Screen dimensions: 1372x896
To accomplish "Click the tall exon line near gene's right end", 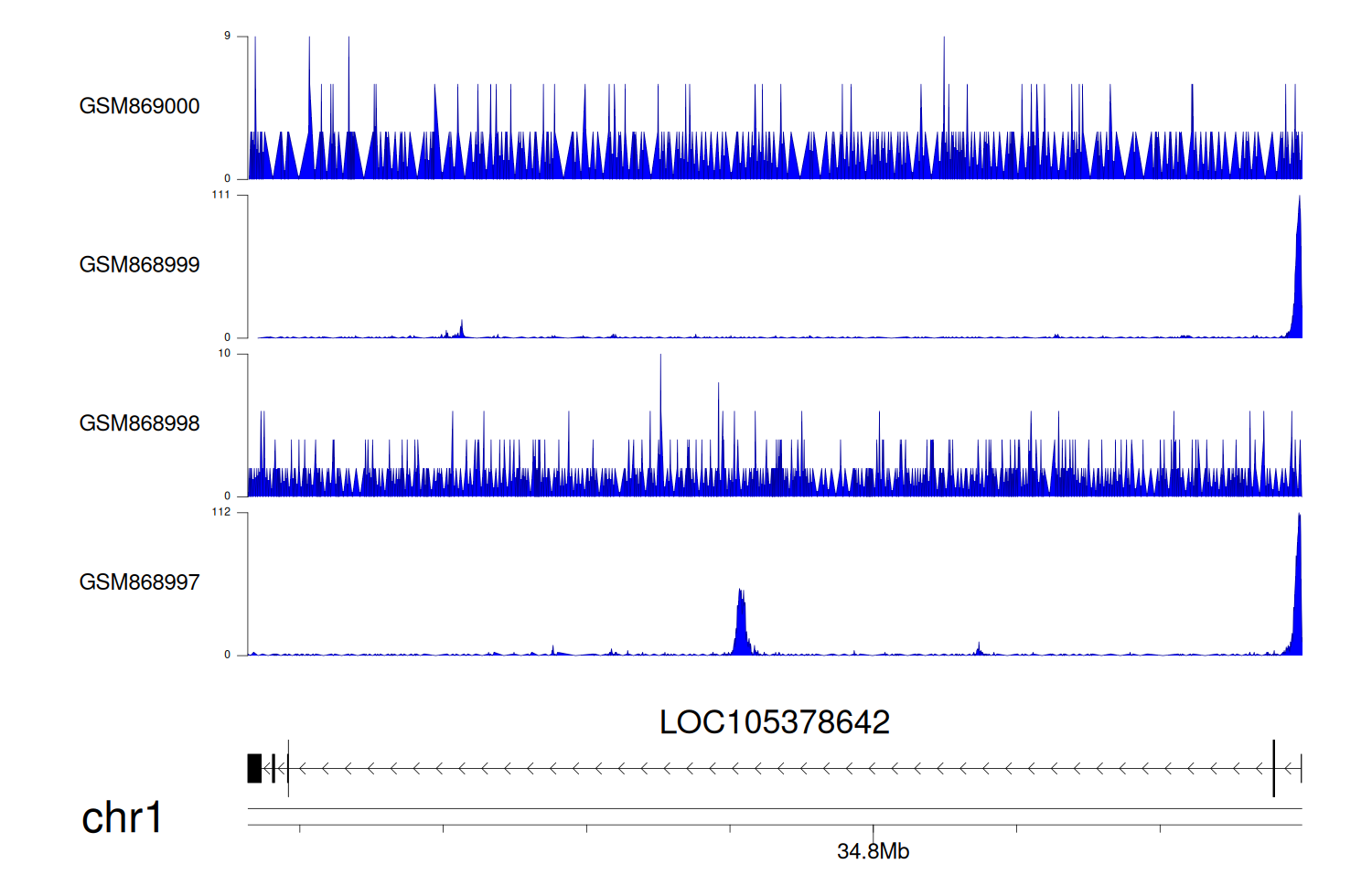I will [x=1273, y=768].
